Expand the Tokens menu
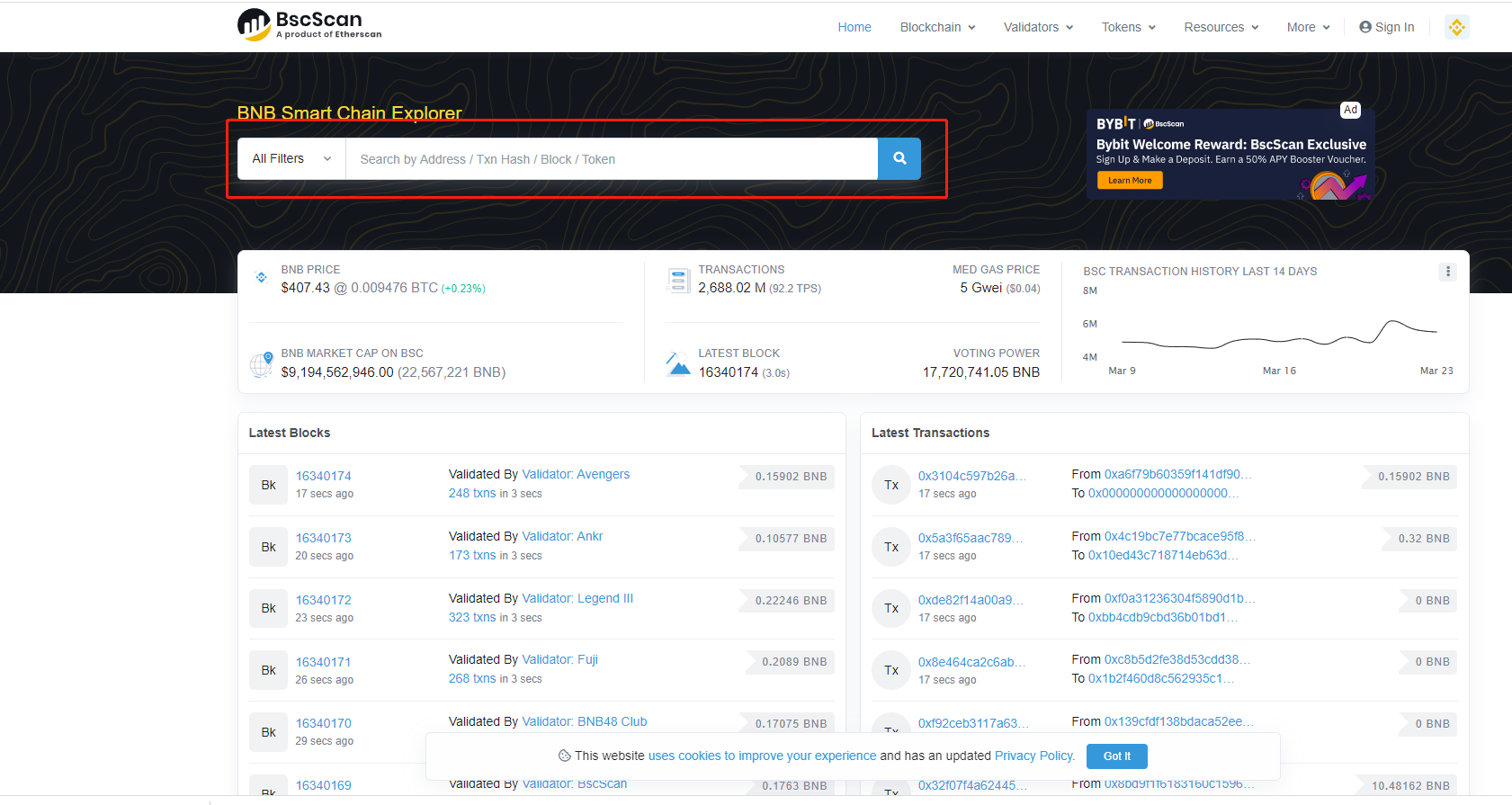 (1128, 27)
